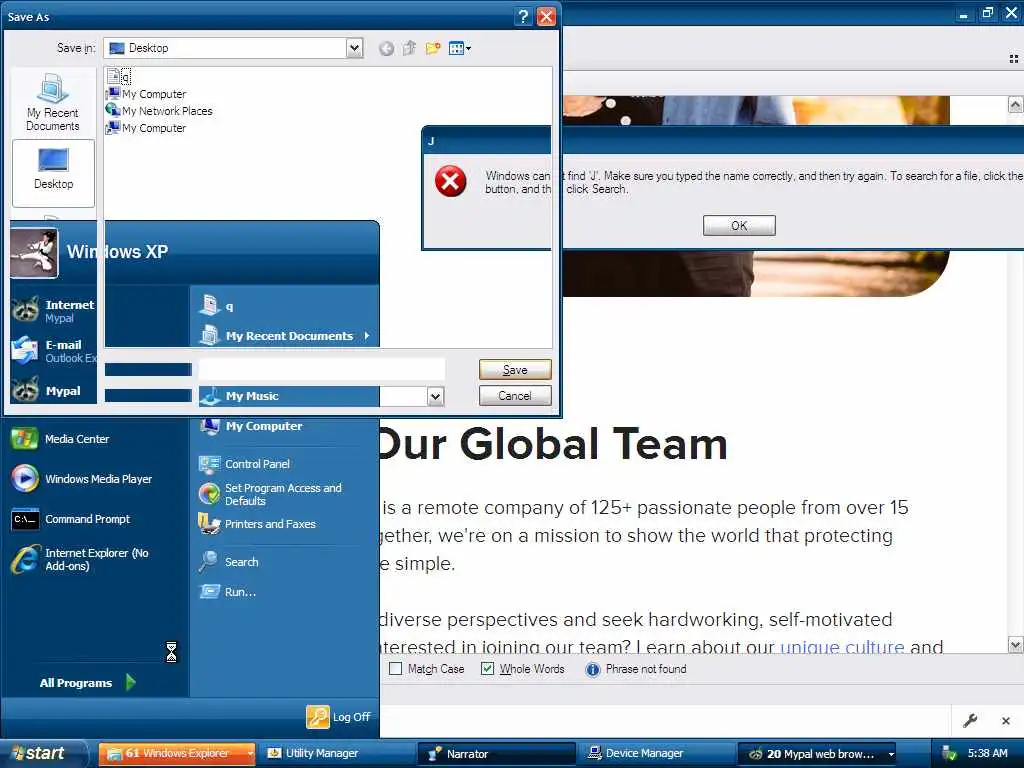1024x768 pixels.
Task: Click the Start menu user picture
Action: (34, 253)
